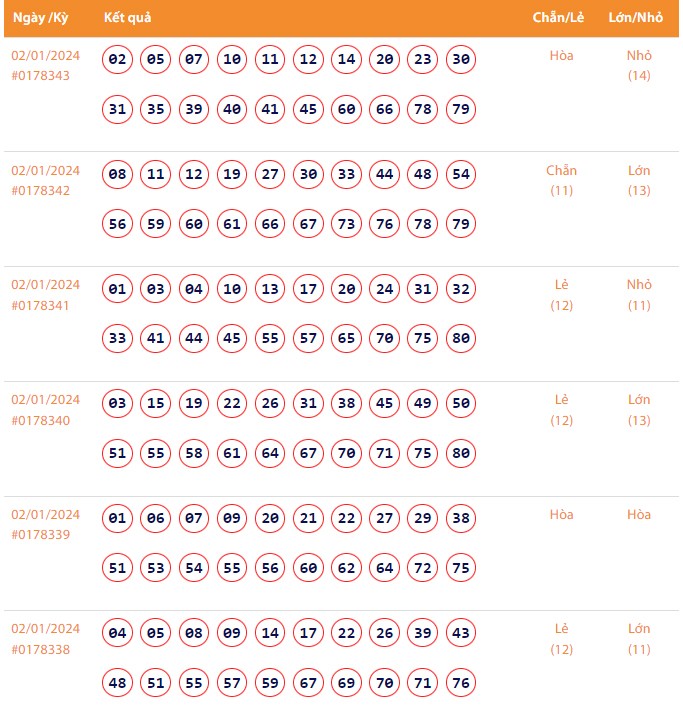This screenshot has height=717, width=683.
Task: Click Lớn (11) result for draw #0178338
Action: [x=639, y=639]
